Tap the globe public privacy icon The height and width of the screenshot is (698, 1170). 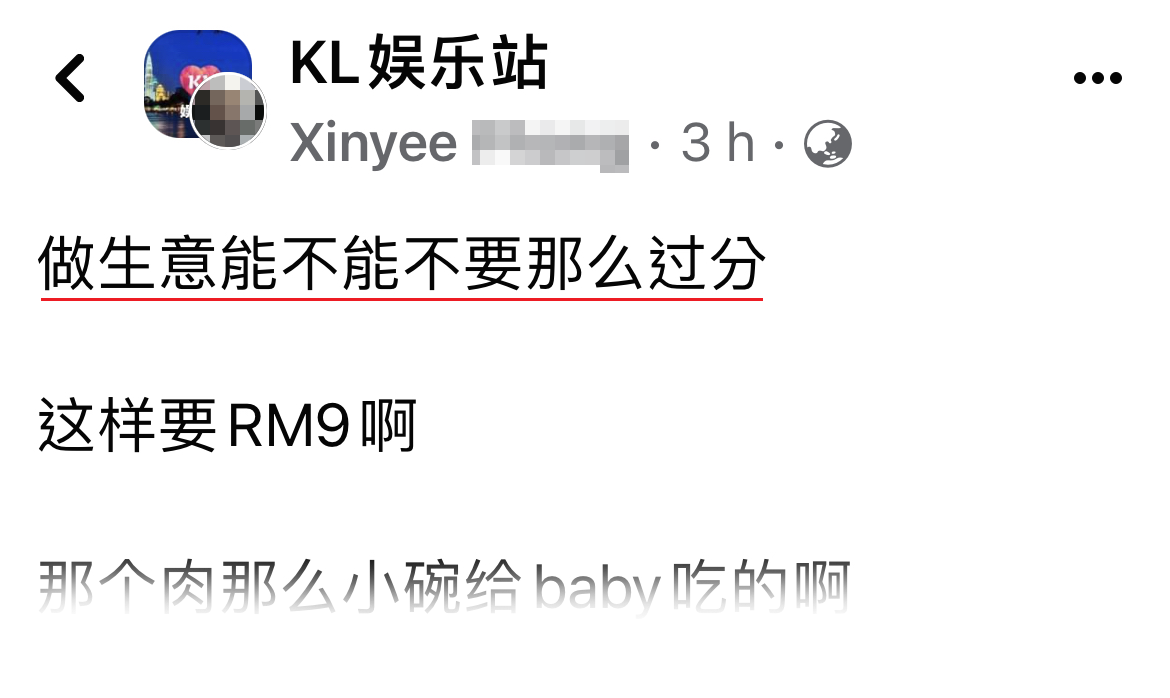pyautogui.click(x=828, y=143)
